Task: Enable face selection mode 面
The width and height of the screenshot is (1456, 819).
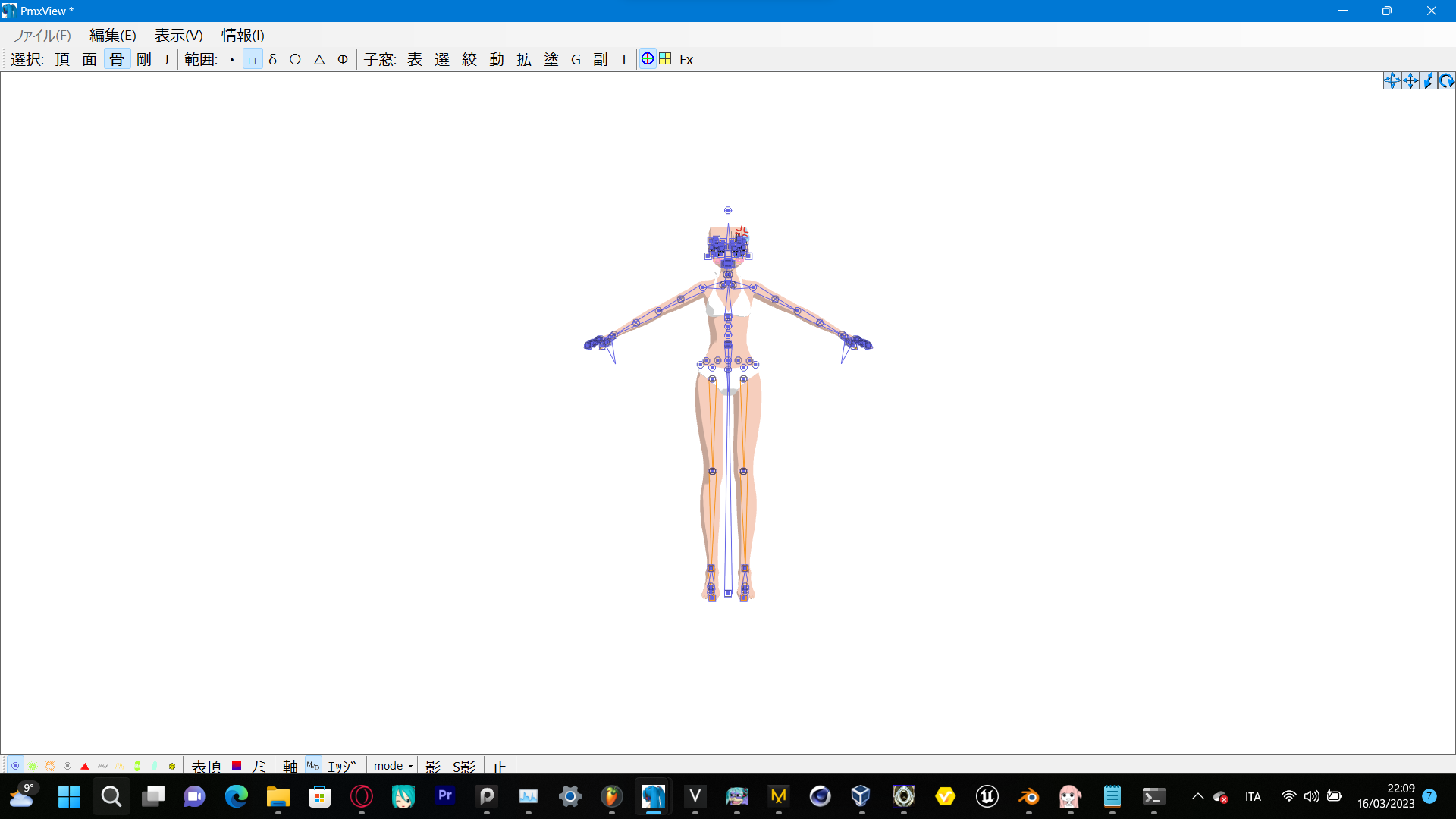Action: [89, 59]
